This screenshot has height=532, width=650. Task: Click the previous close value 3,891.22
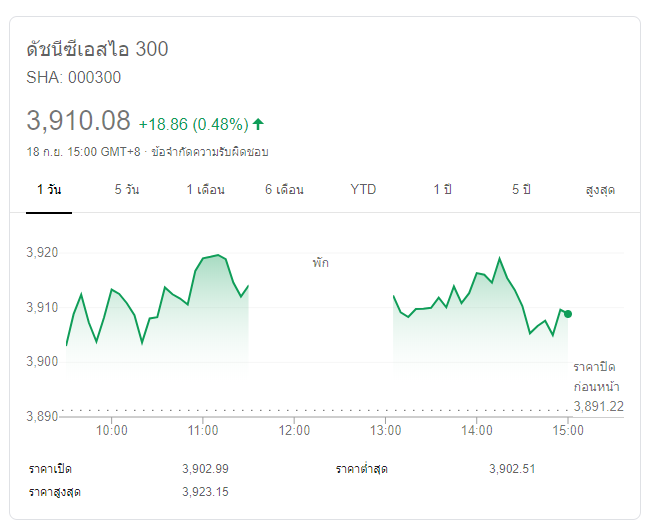tap(599, 405)
